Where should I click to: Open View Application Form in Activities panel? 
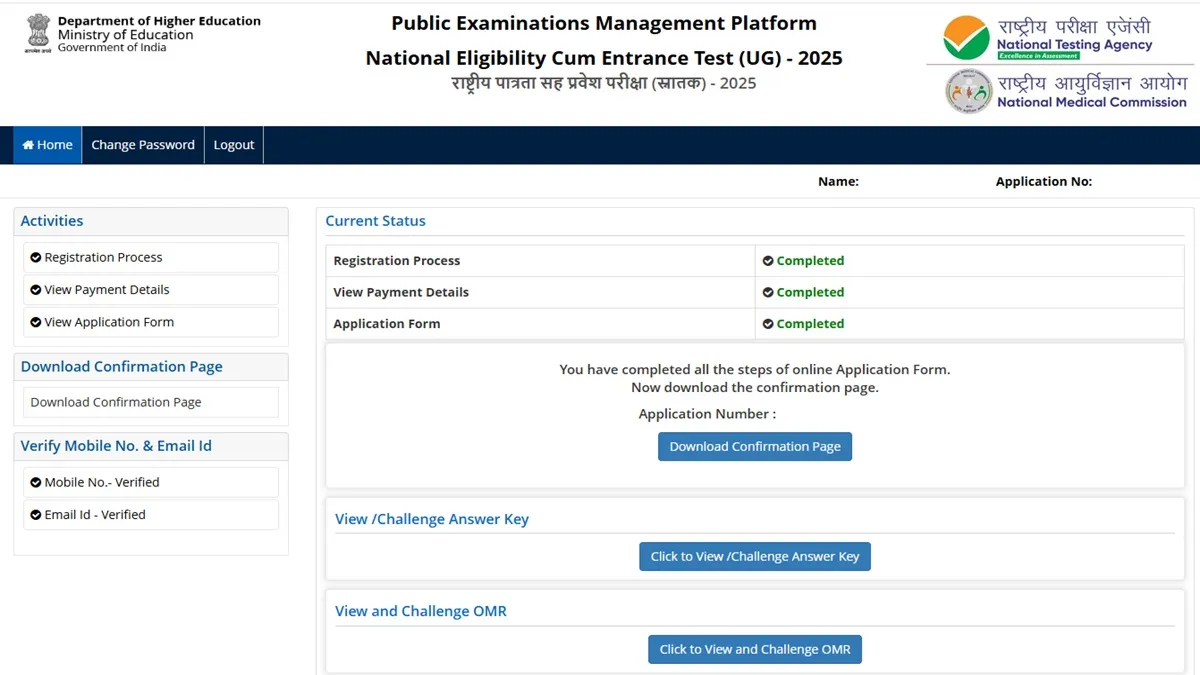pos(109,322)
